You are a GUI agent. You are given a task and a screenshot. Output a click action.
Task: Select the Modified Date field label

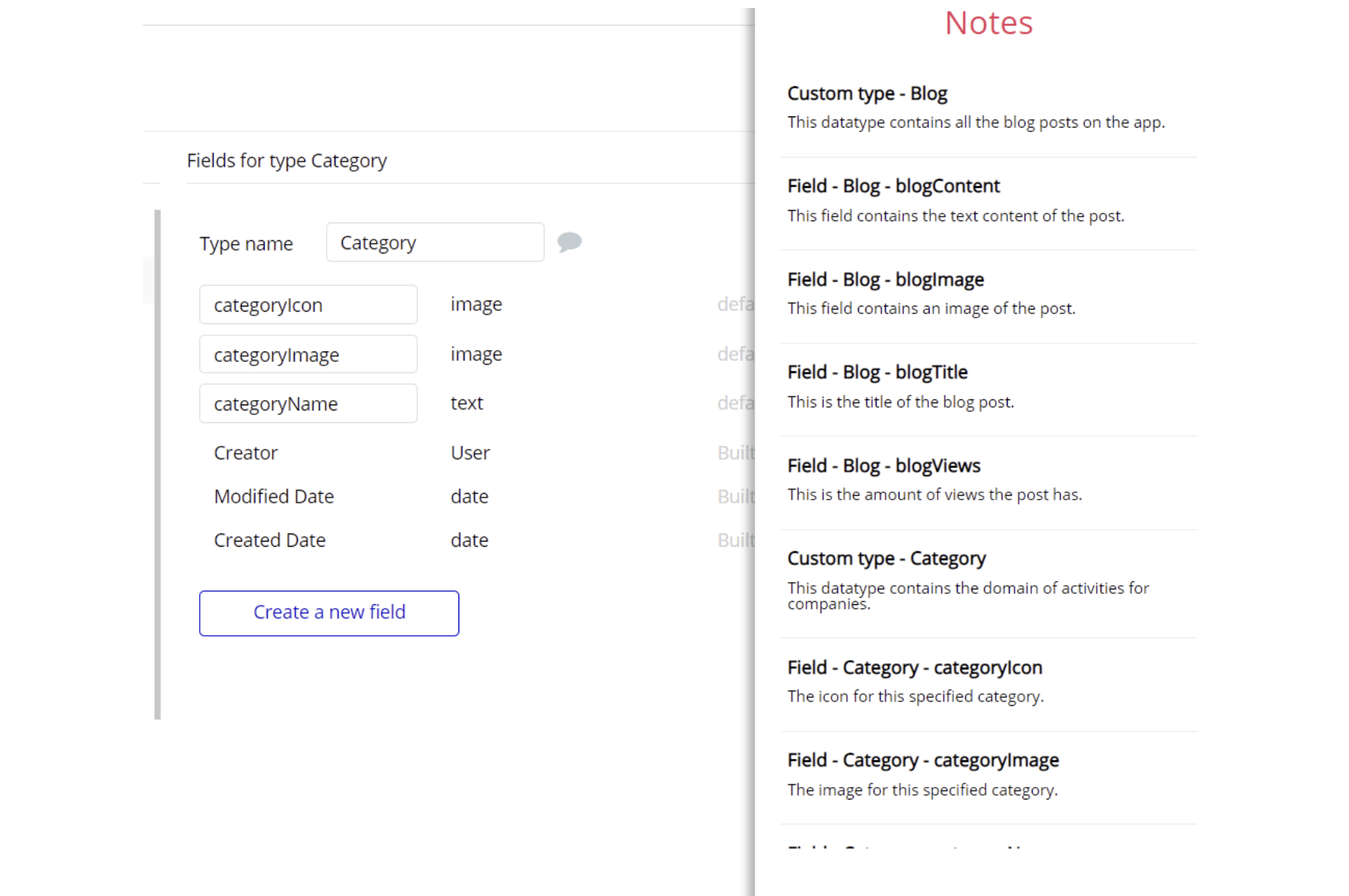(x=273, y=497)
